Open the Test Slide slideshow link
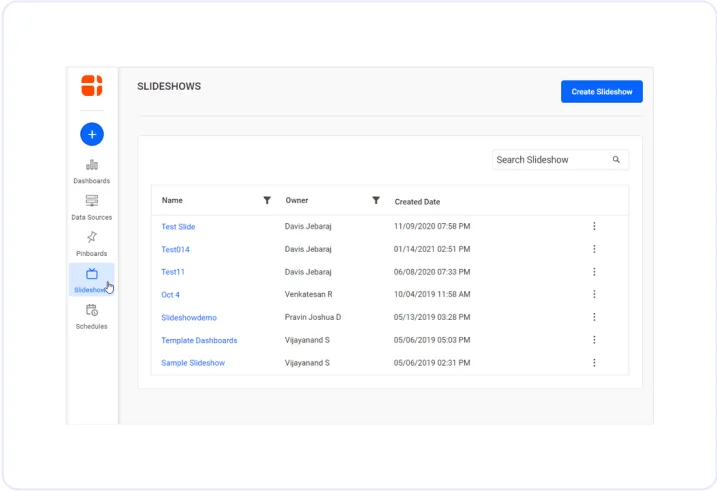 178,226
